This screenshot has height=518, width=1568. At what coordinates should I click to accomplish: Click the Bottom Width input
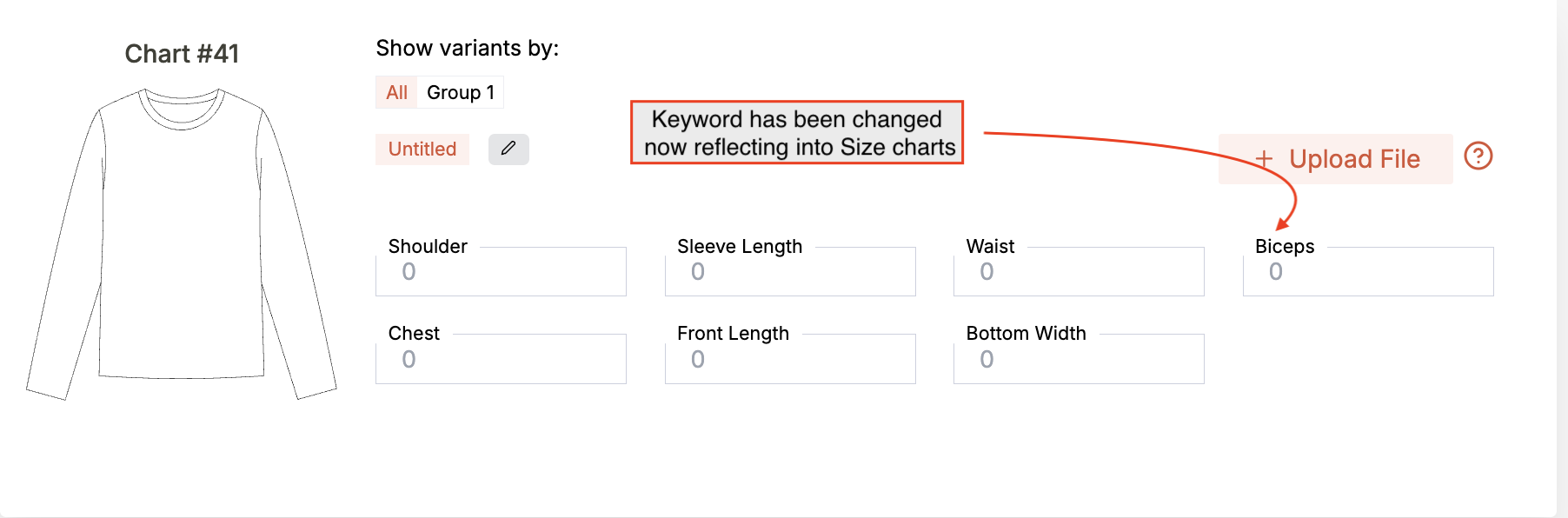click(1078, 360)
